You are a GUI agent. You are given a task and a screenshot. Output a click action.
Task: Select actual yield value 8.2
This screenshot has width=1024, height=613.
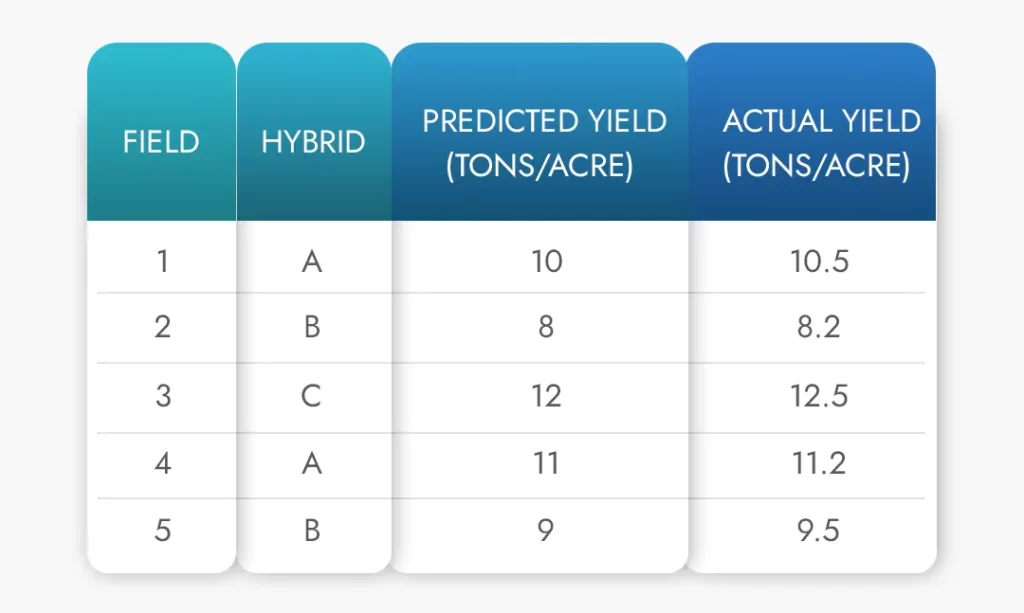(818, 327)
